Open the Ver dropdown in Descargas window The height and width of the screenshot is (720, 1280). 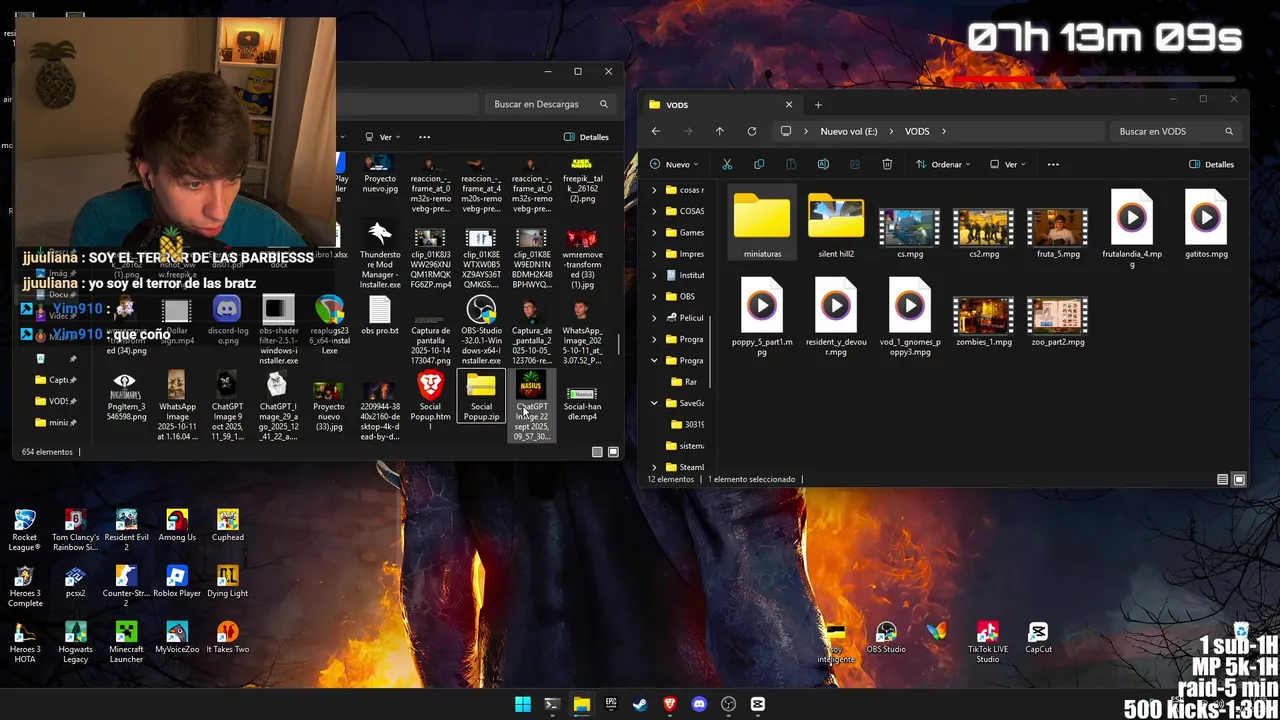click(x=382, y=137)
